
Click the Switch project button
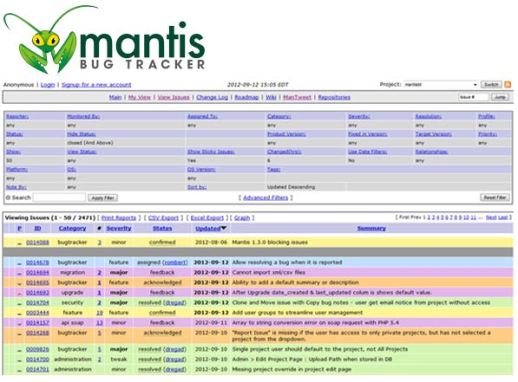(491, 85)
